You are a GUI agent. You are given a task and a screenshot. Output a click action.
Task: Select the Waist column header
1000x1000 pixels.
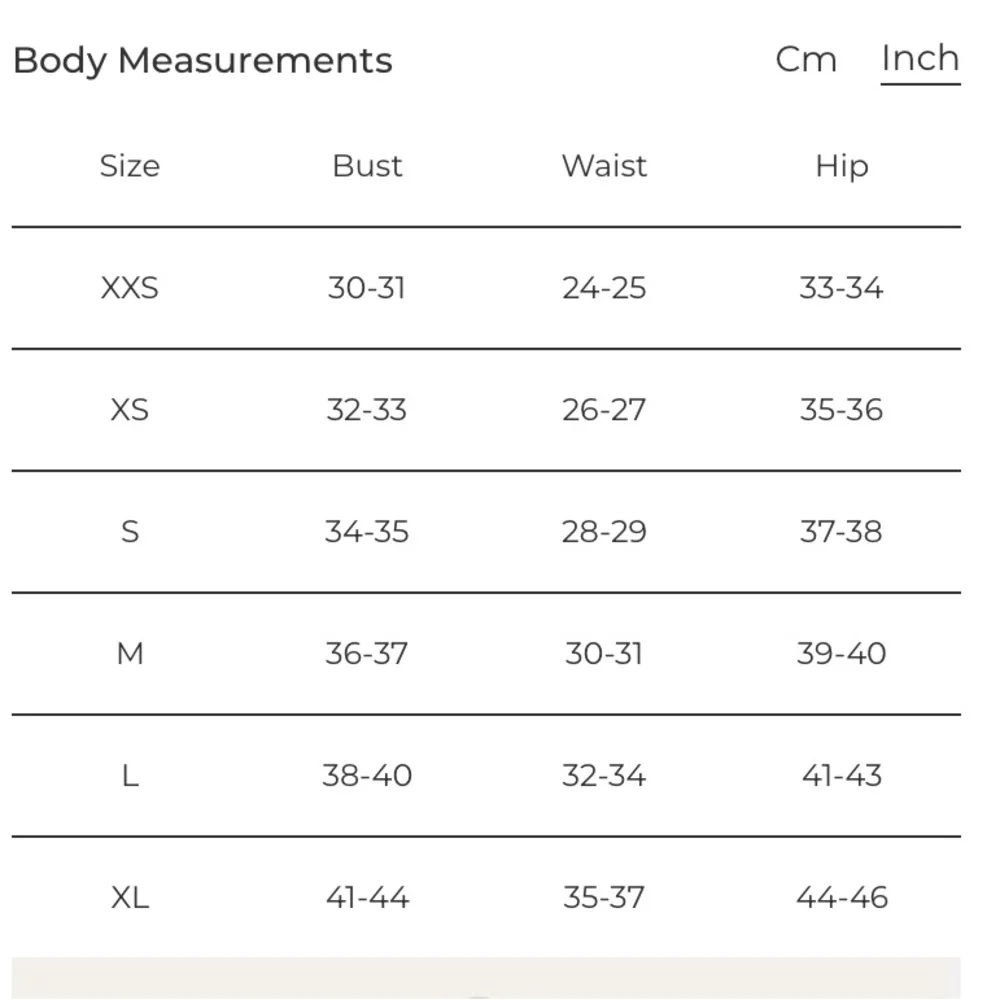(604, 166)
